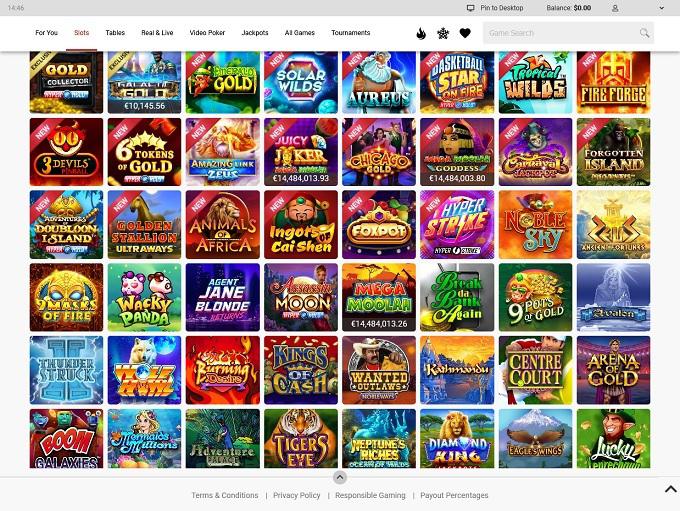Launch the Mega Moolah game tile
680x511 pixels.
(379, 297)
